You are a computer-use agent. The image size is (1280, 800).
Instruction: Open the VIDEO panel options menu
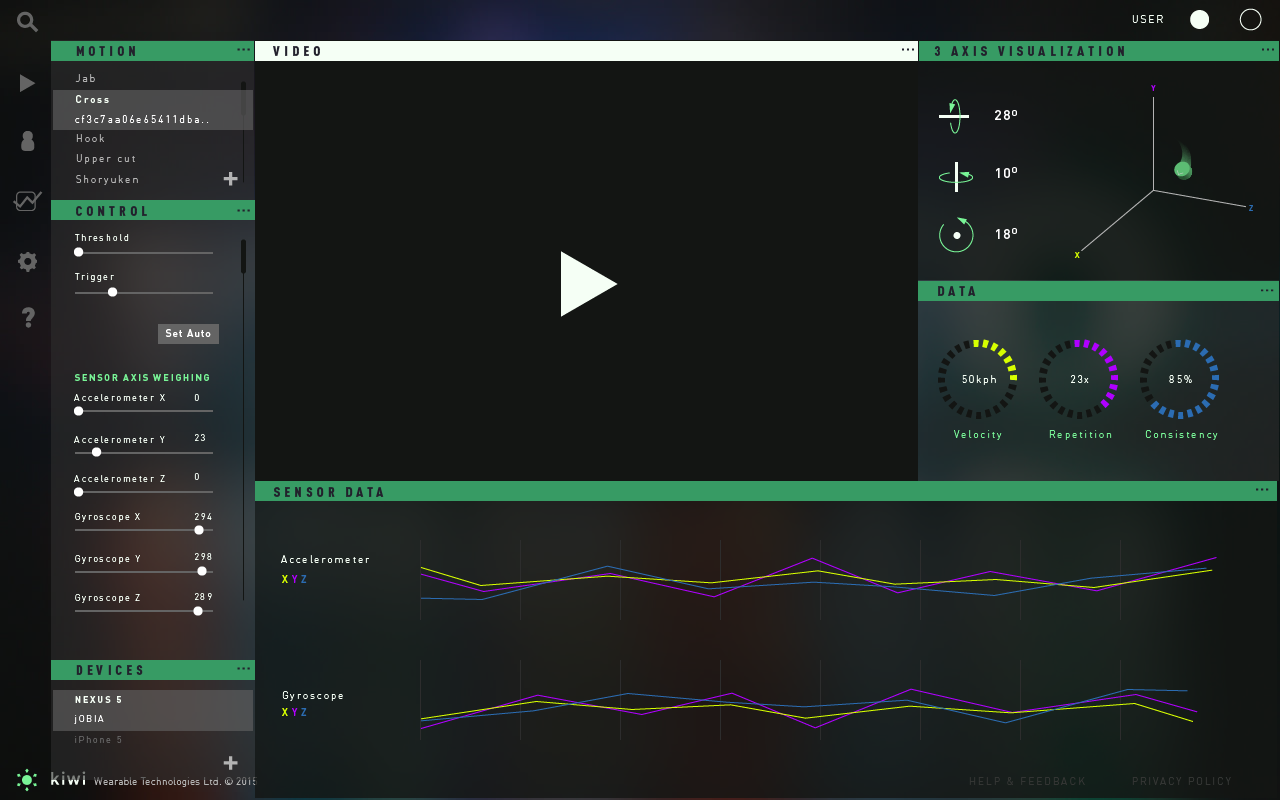click(908, 49)
